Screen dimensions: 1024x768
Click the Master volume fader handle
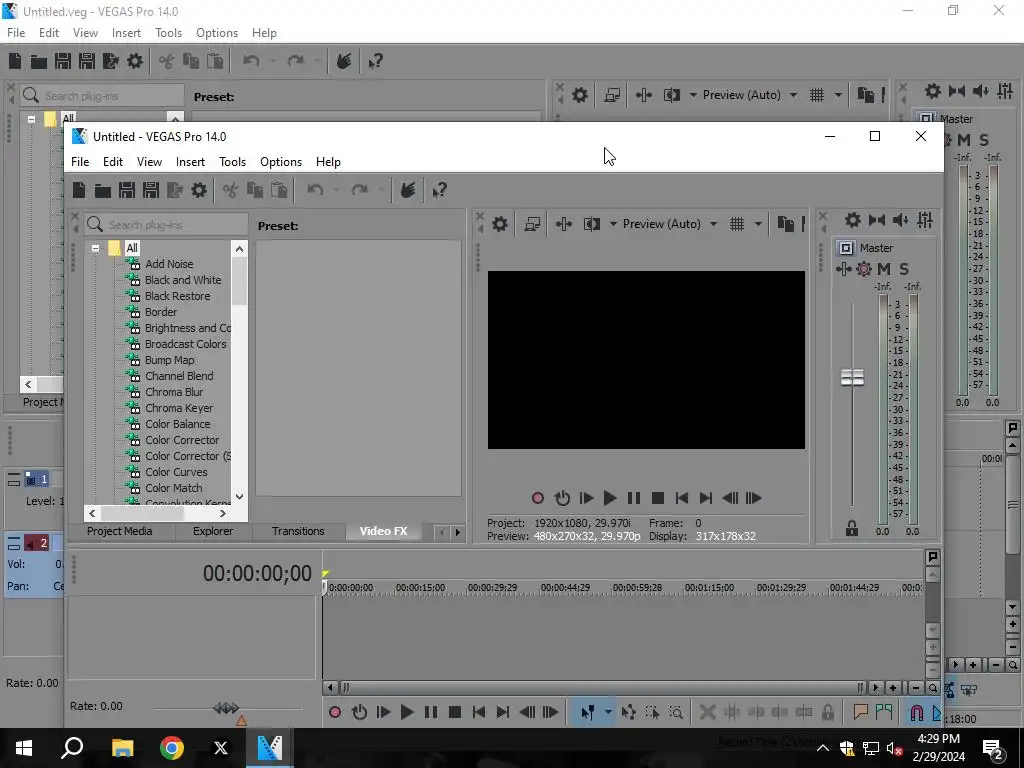852,377
